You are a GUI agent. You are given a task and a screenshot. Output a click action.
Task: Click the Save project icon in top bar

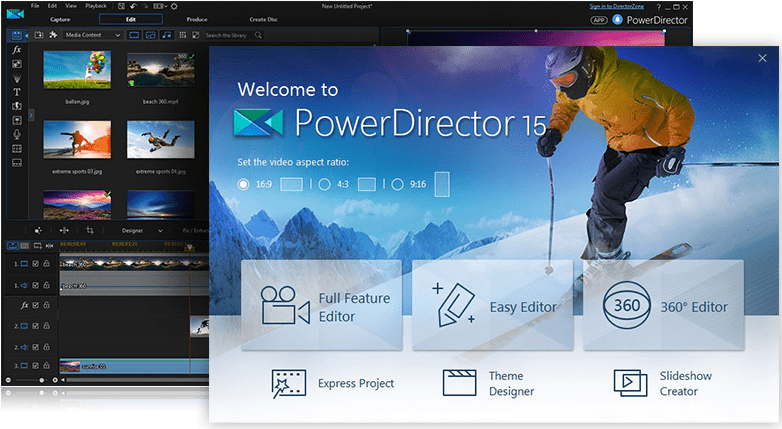tap(121, 6)
